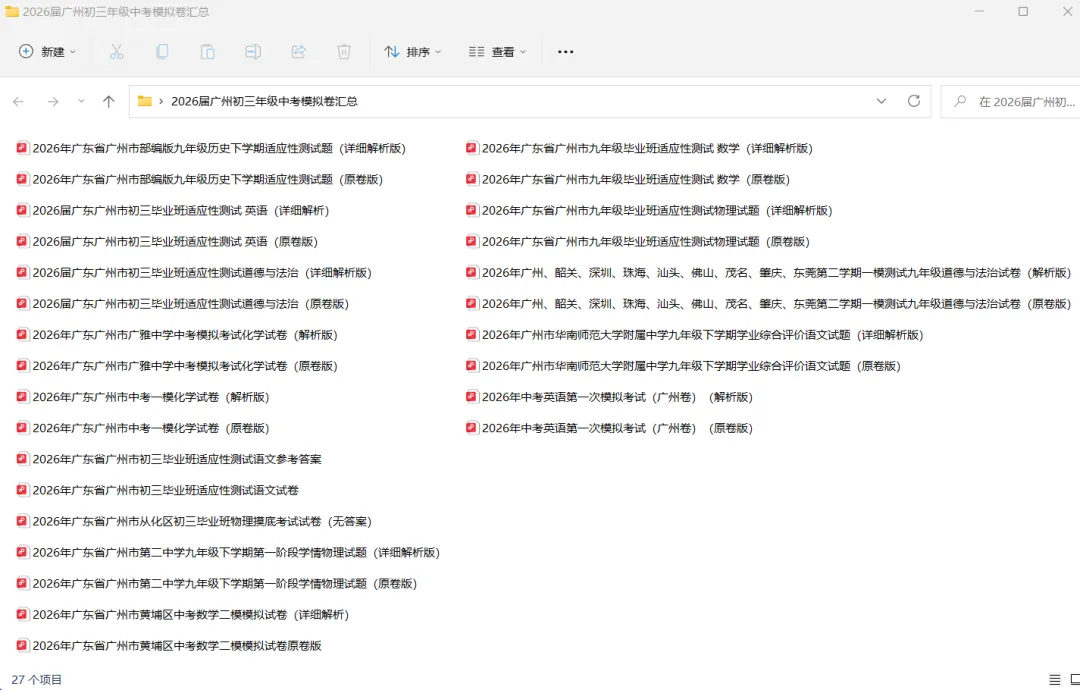Go back with the left arrow
This screenshot has height=690, width=1080.
point(19,101)
